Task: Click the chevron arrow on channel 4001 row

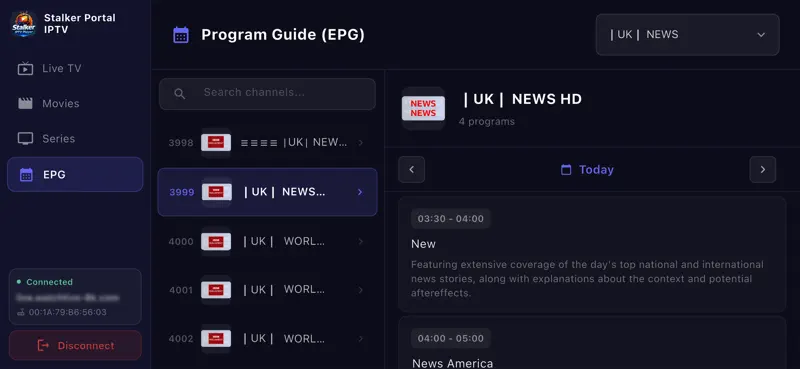Action: (361, 290)
